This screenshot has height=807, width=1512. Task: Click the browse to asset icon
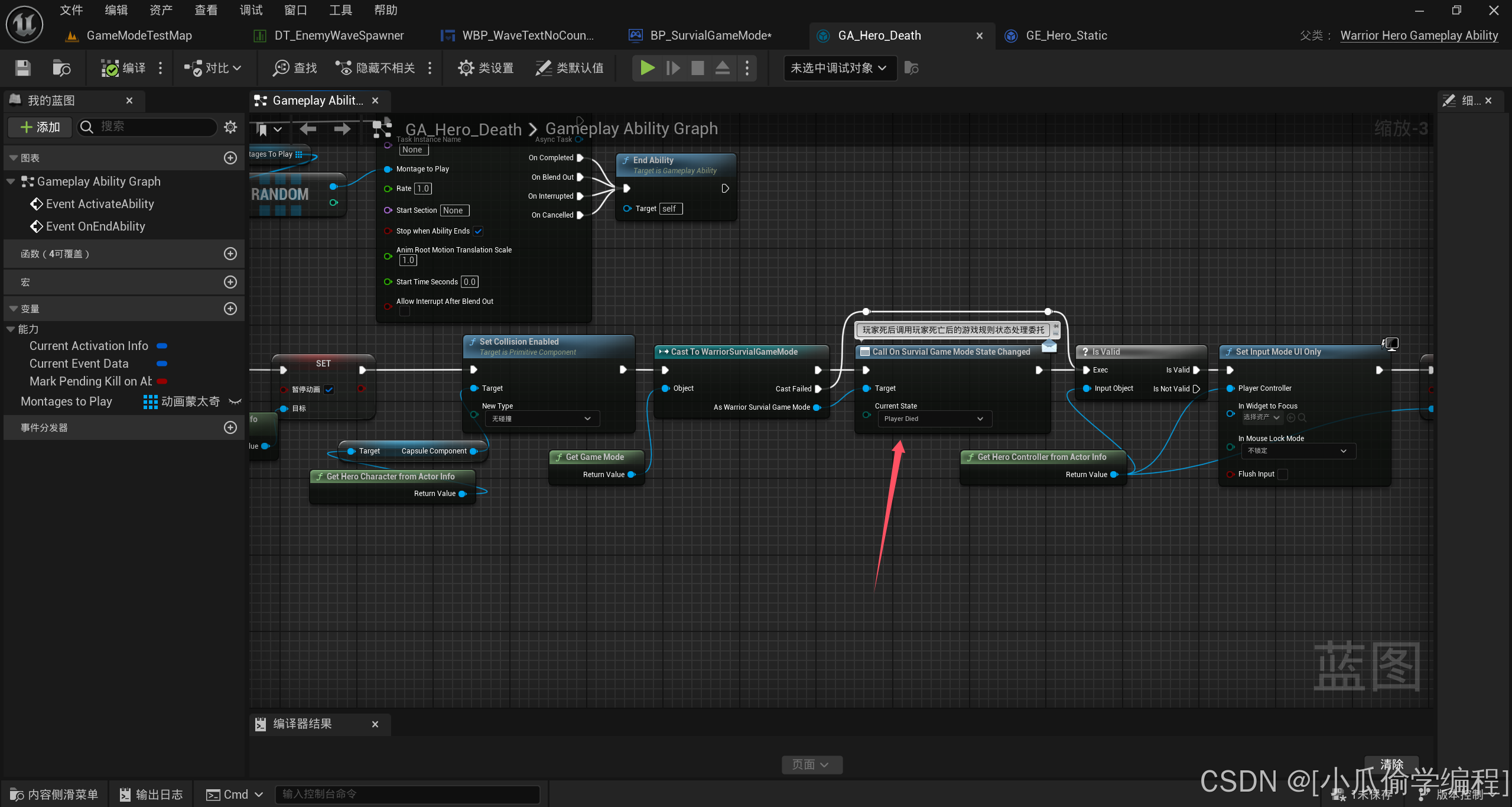[61, 68]
